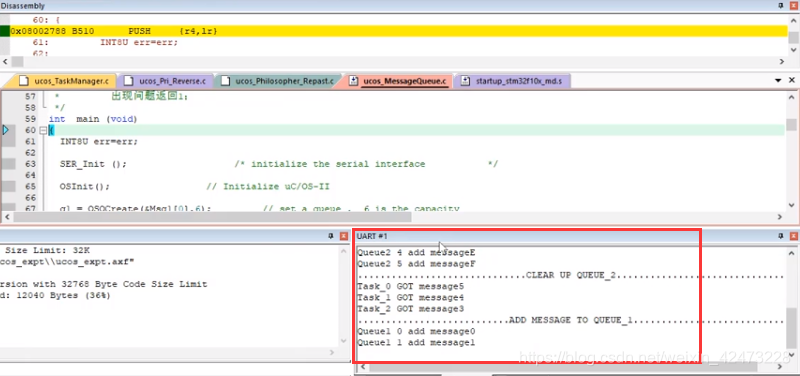
Task: Click the code editor vertical scrollbar thumb
Action: click(791, 124)
